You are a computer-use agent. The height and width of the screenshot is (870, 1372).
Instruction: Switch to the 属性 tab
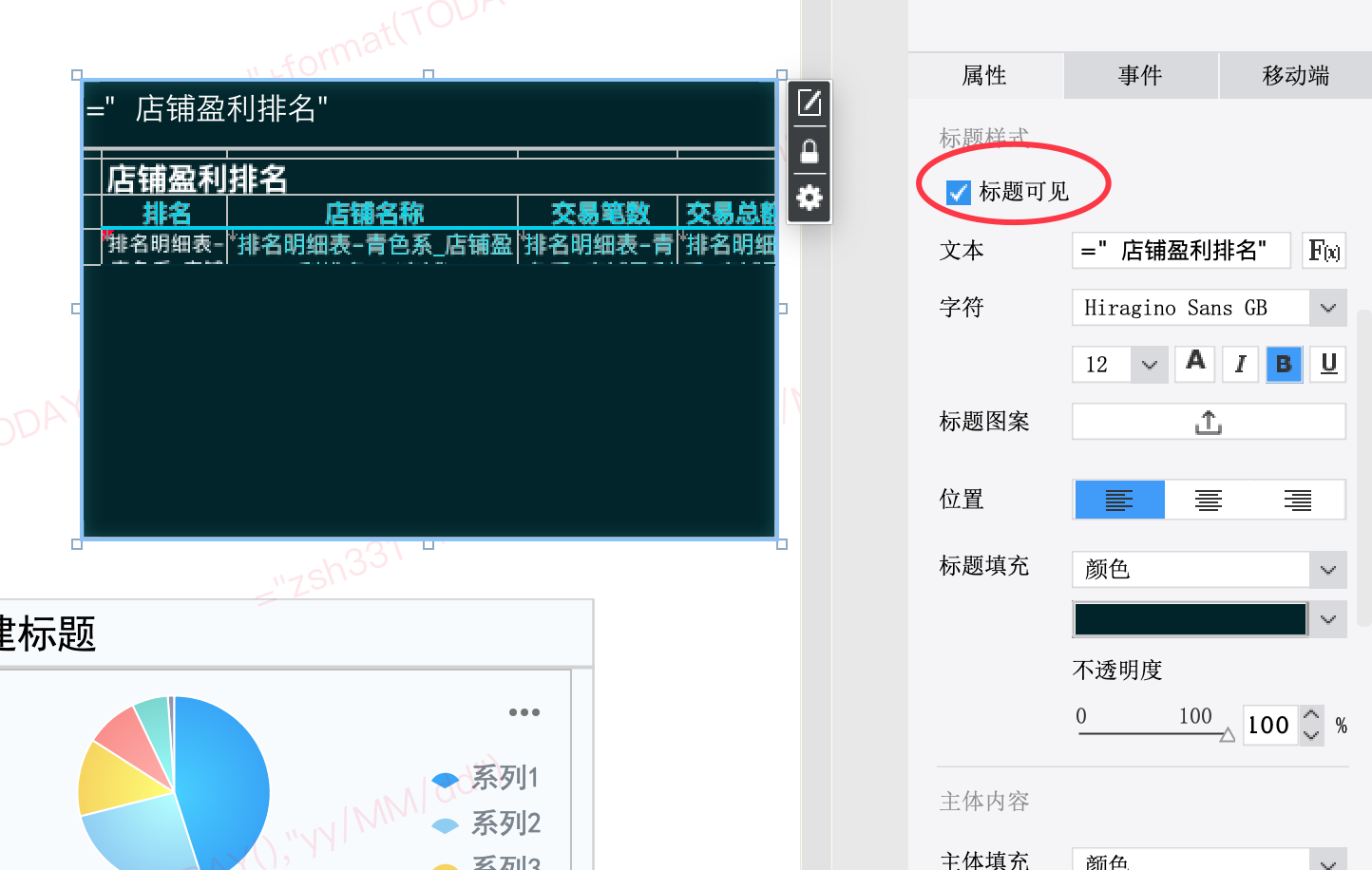click(x=984, y=75)
